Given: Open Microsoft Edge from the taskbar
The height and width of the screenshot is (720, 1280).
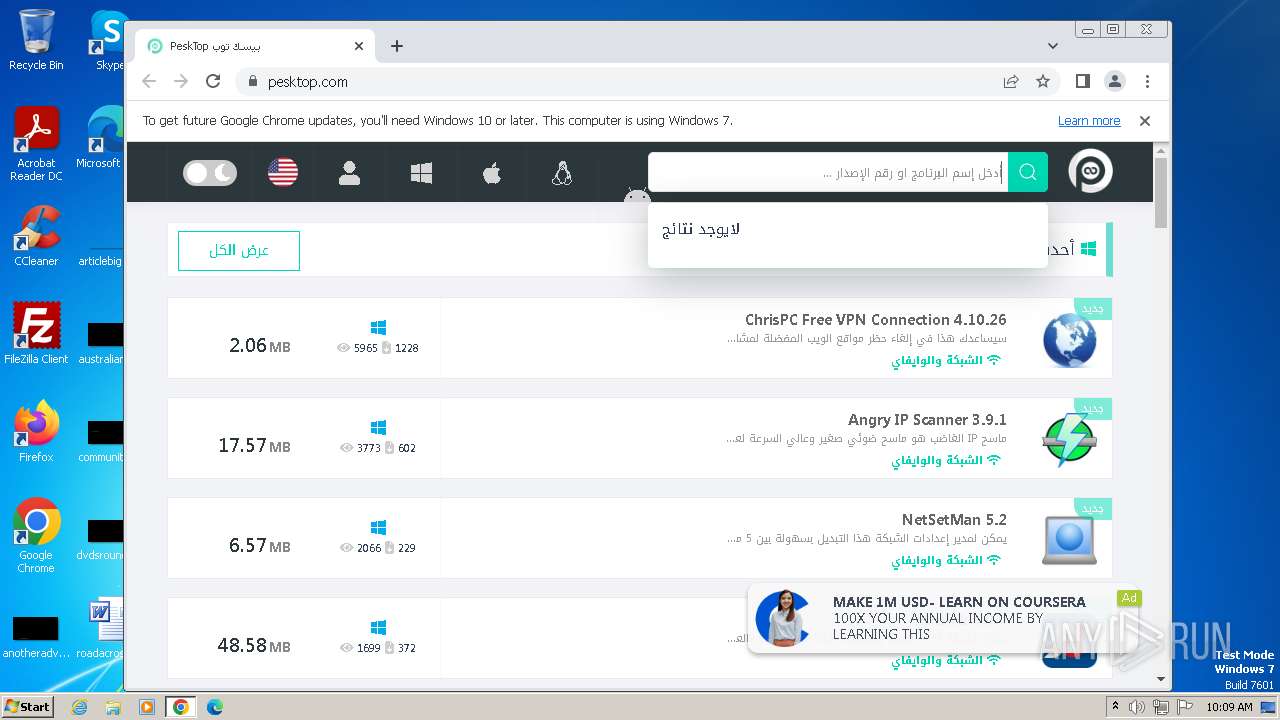Looking at the screenshot, I should [215, 707].
